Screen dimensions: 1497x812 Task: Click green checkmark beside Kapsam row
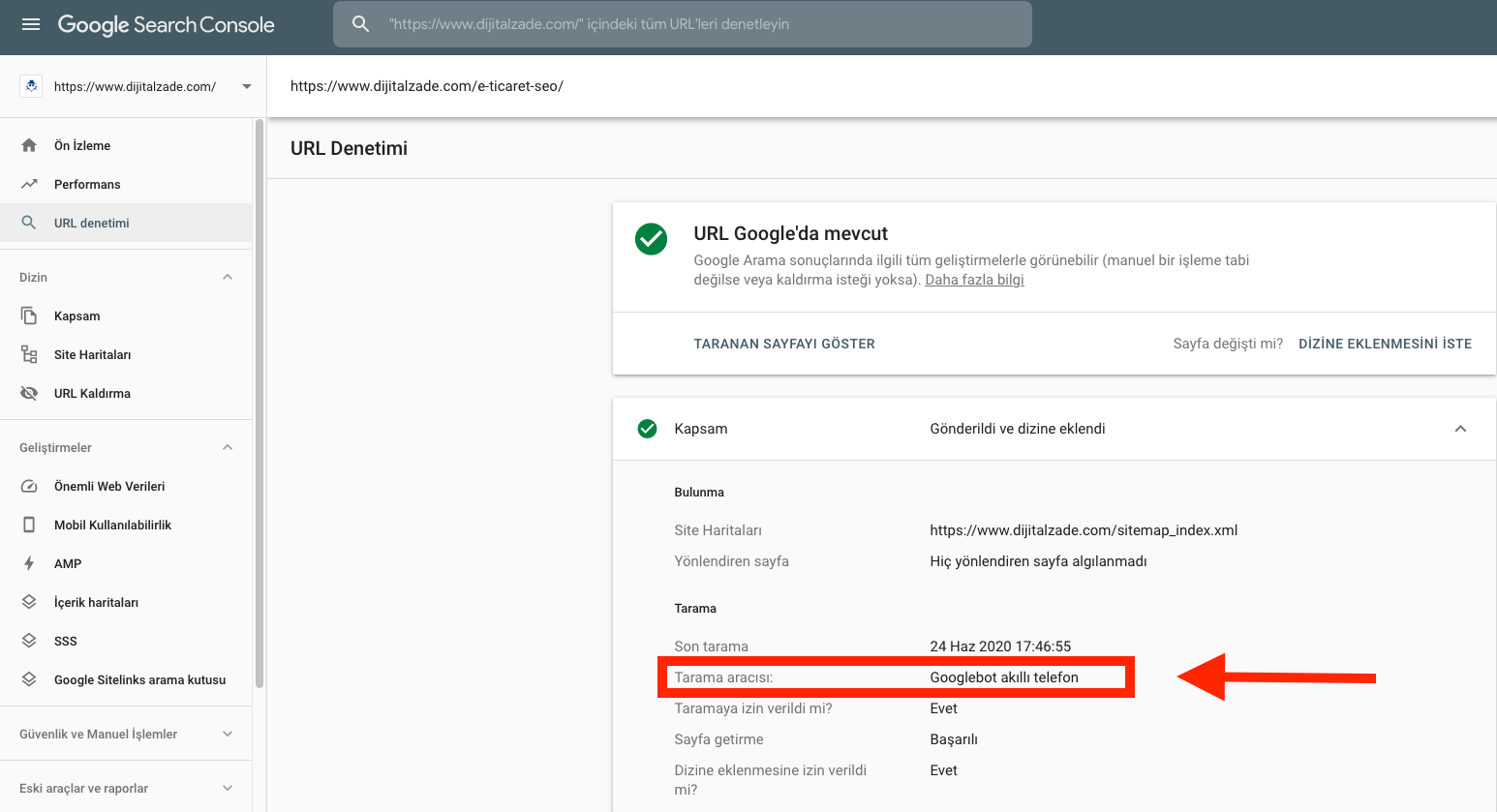tap(648, 429)
